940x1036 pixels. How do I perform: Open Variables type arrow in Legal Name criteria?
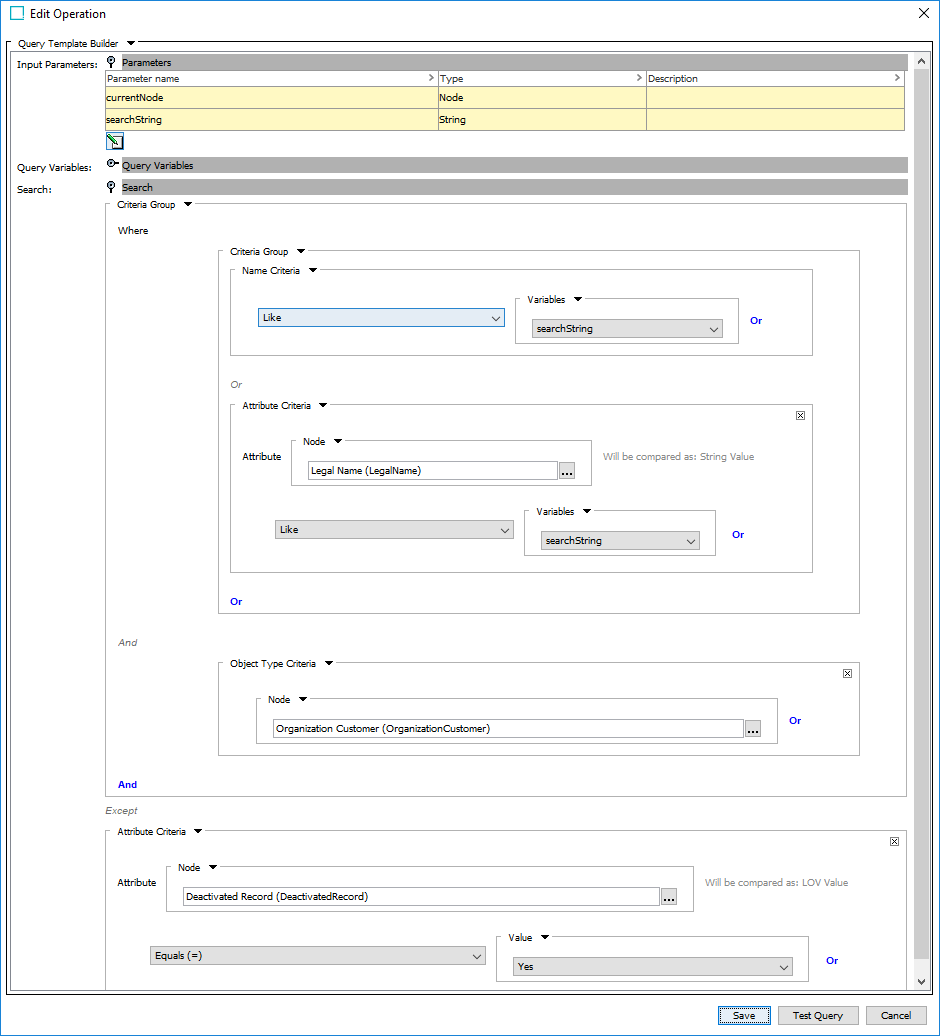(587, 511)
